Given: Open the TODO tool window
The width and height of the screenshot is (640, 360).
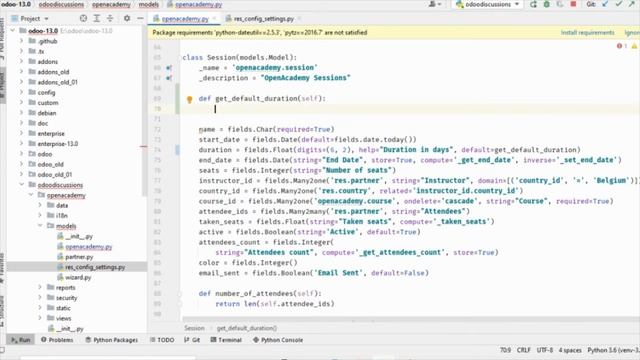Looking at the screenshot, I should click(x=162, y=340).
